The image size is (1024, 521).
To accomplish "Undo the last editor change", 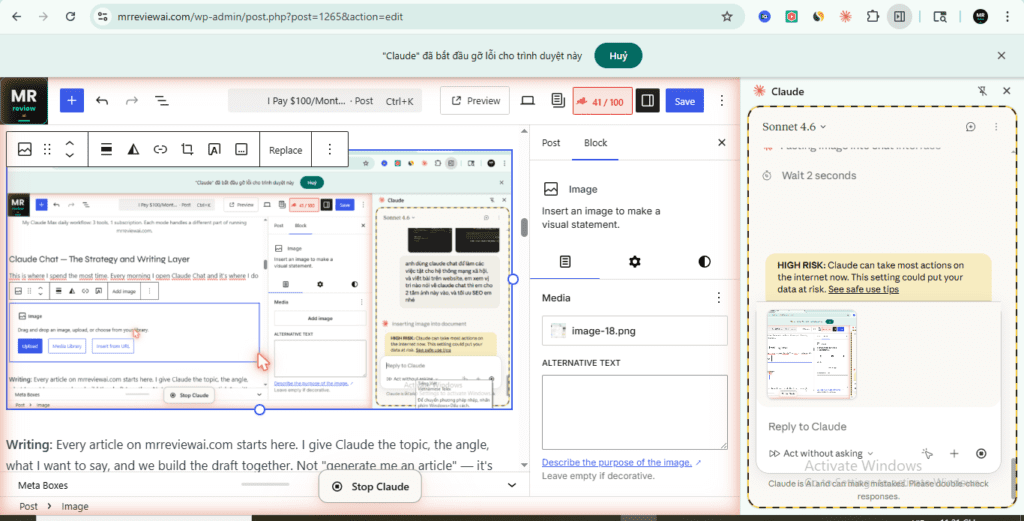I will (x=102, y=101).
